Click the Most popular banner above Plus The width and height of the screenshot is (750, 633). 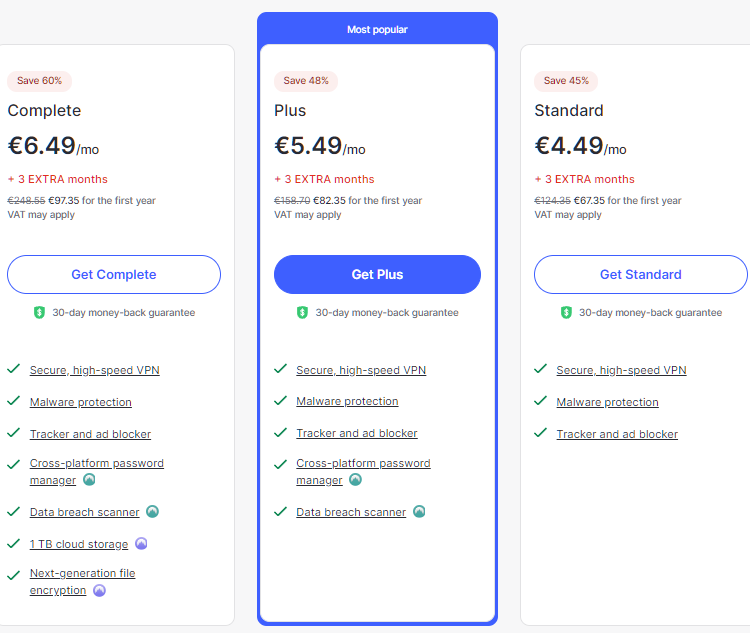(377, 29)
